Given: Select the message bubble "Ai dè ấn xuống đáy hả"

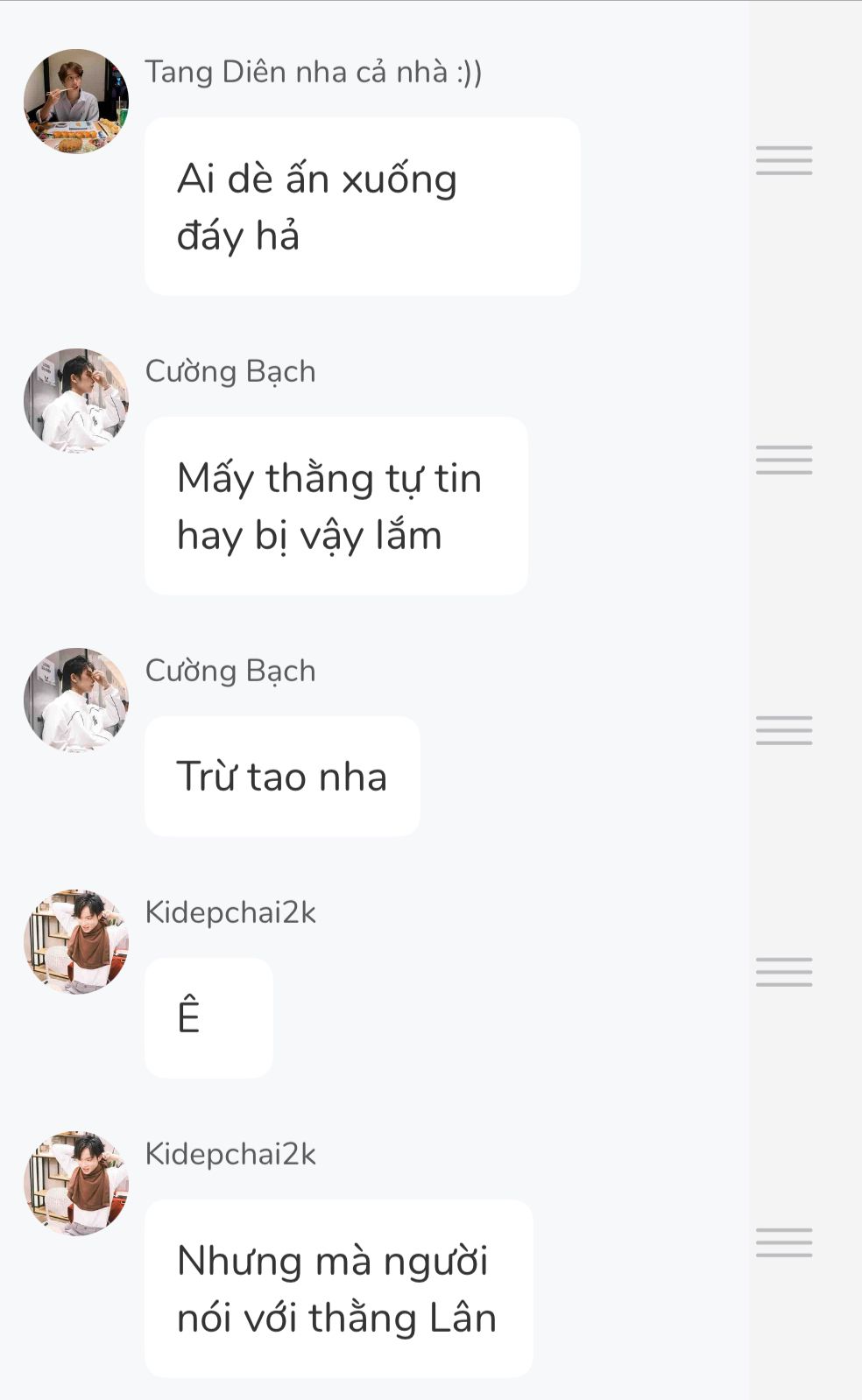Looking at the screenshot, I should pos(363,207).
